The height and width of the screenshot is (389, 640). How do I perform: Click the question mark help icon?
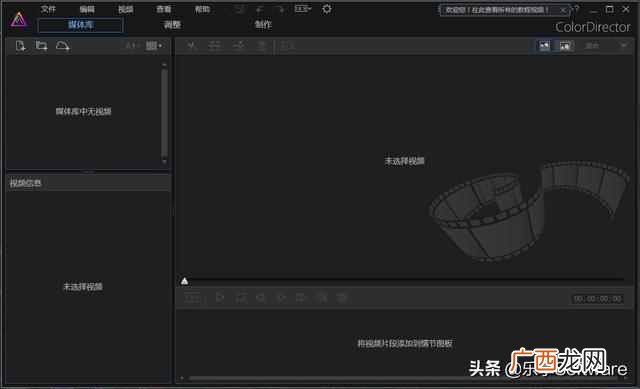pyautogui.click(x=577, y=9)
